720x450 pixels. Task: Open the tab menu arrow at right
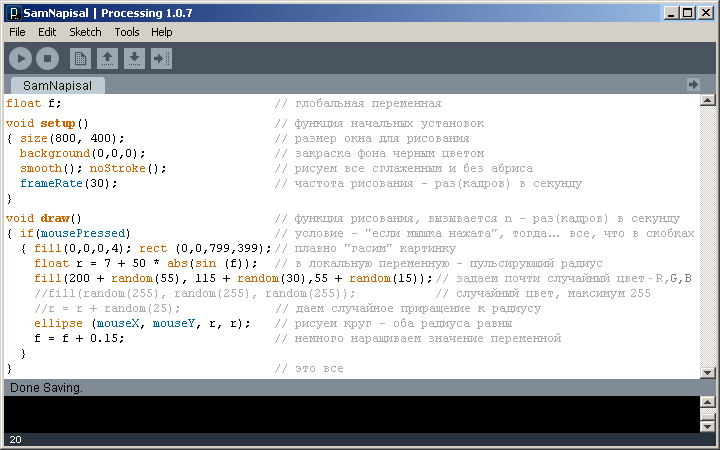pos(693,84)
